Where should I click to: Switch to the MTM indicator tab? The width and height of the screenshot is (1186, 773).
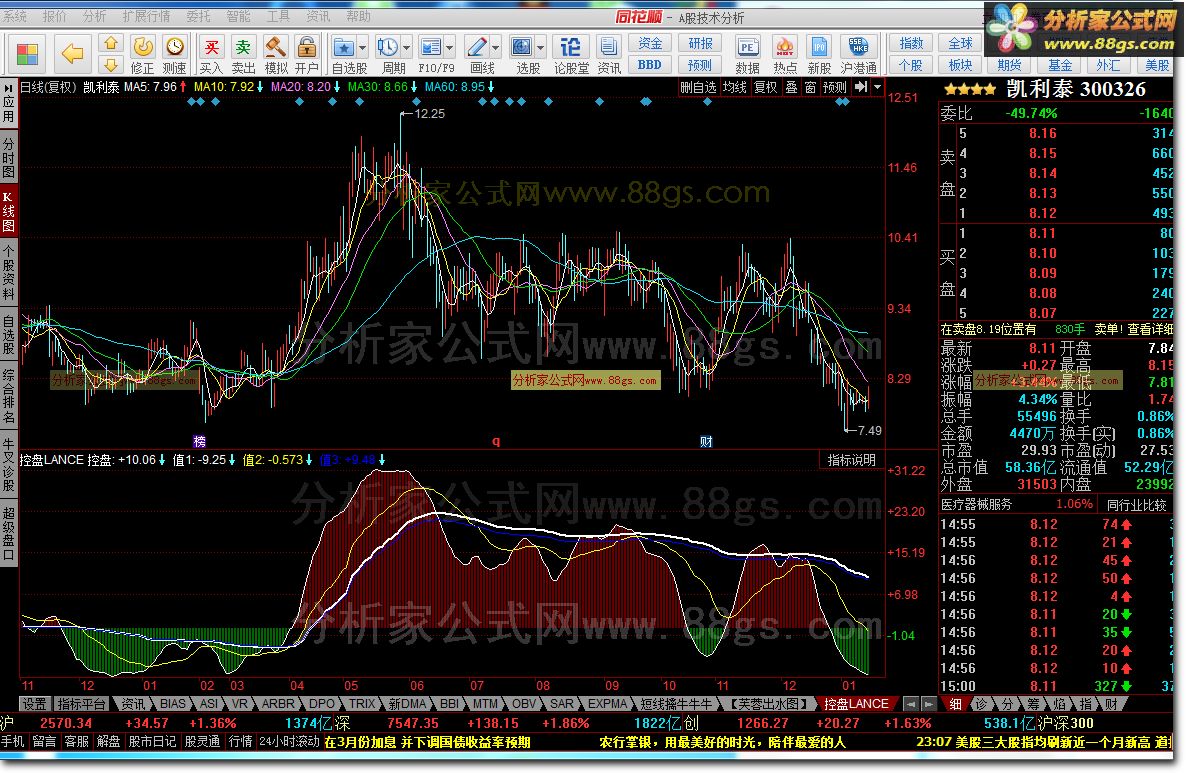[x=486, y=704]
